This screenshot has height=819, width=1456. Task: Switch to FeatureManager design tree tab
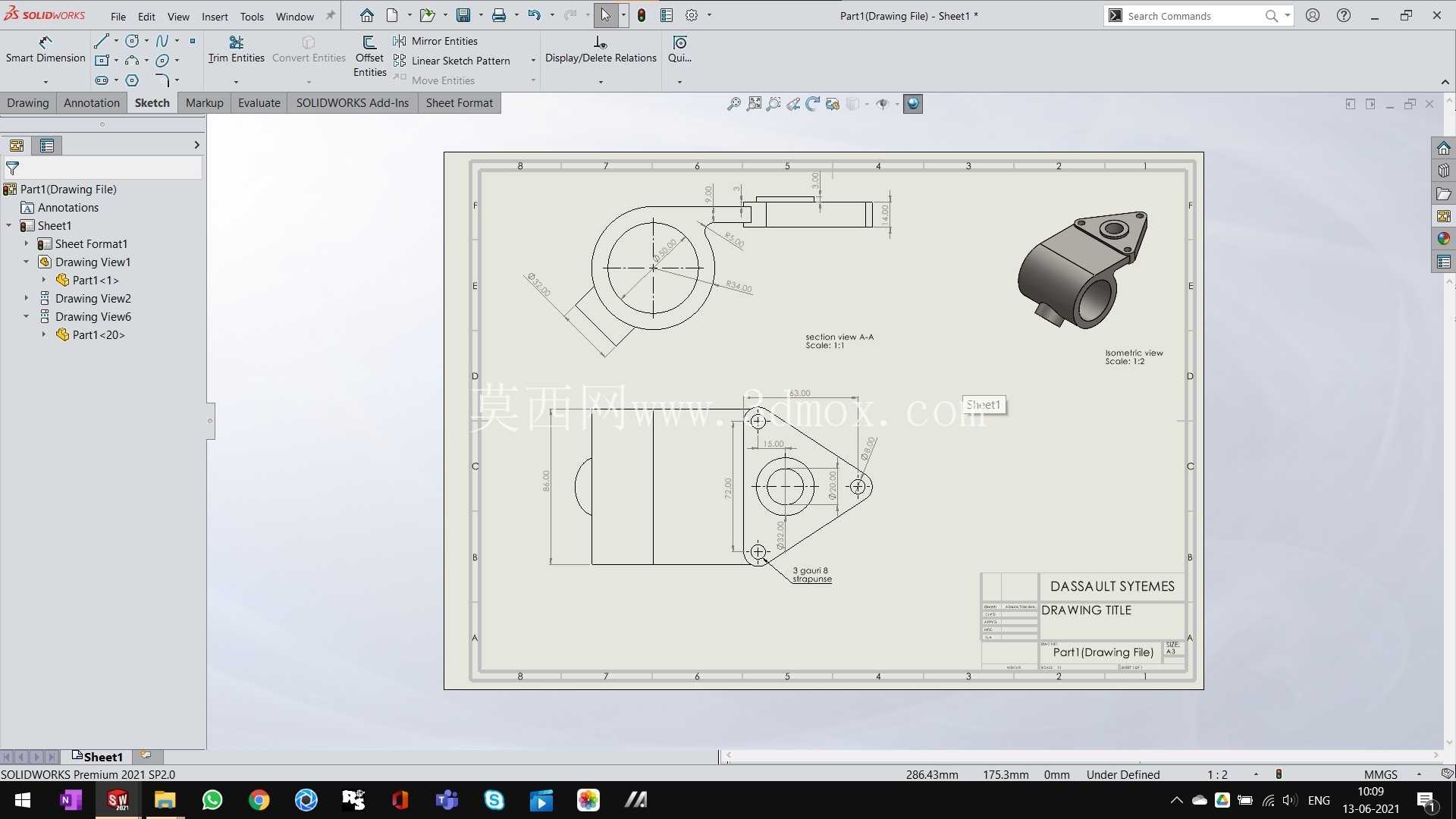[17, 146]
